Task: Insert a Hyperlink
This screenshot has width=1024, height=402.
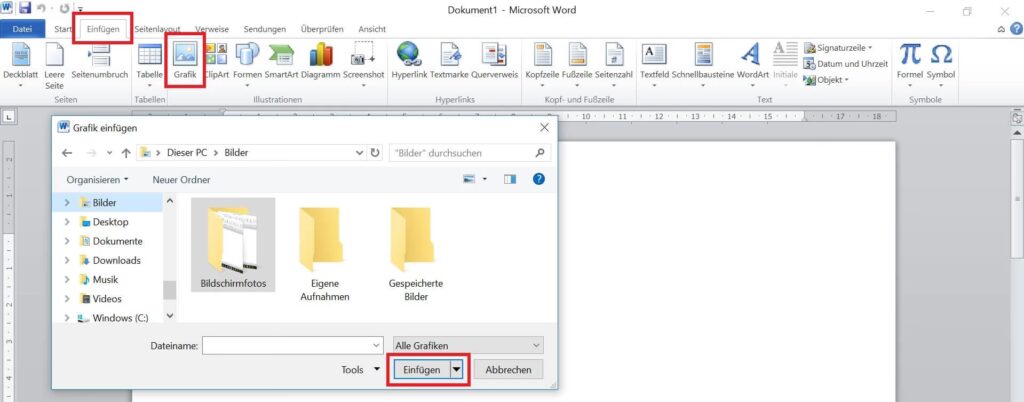Action: click(x=408, y=60)
